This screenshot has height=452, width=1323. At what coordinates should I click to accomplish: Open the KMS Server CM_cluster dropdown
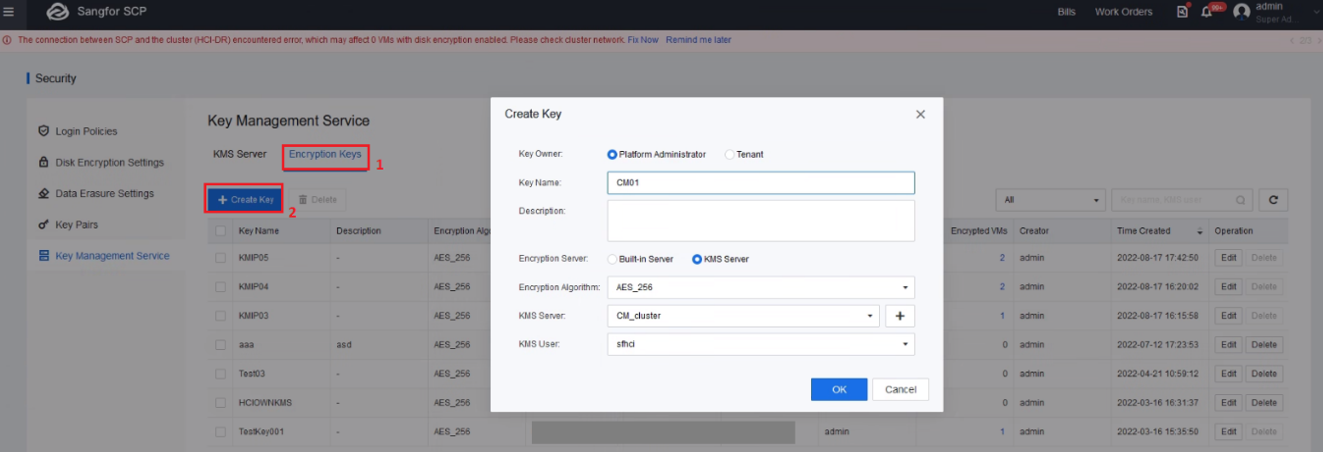tap(742, 316)
